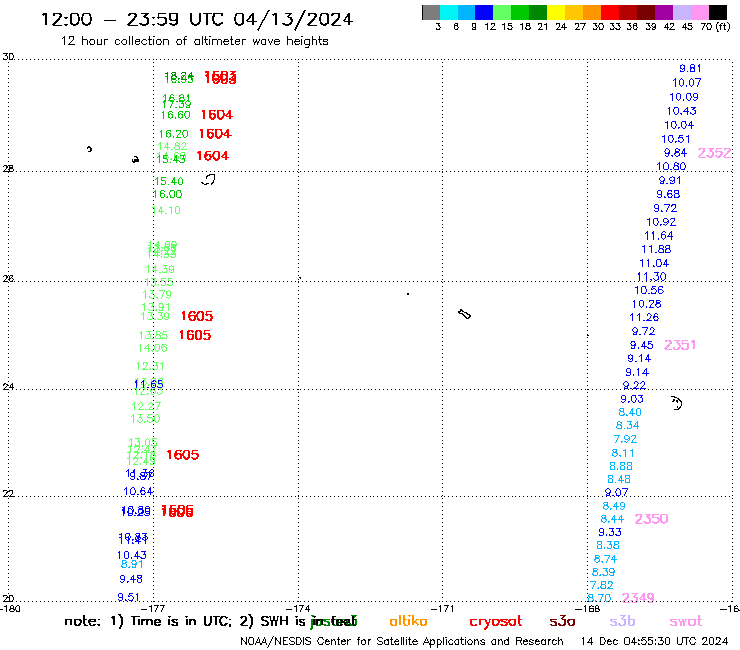
Task: Click the light green value '14.06'
Action: pos(152,348)
